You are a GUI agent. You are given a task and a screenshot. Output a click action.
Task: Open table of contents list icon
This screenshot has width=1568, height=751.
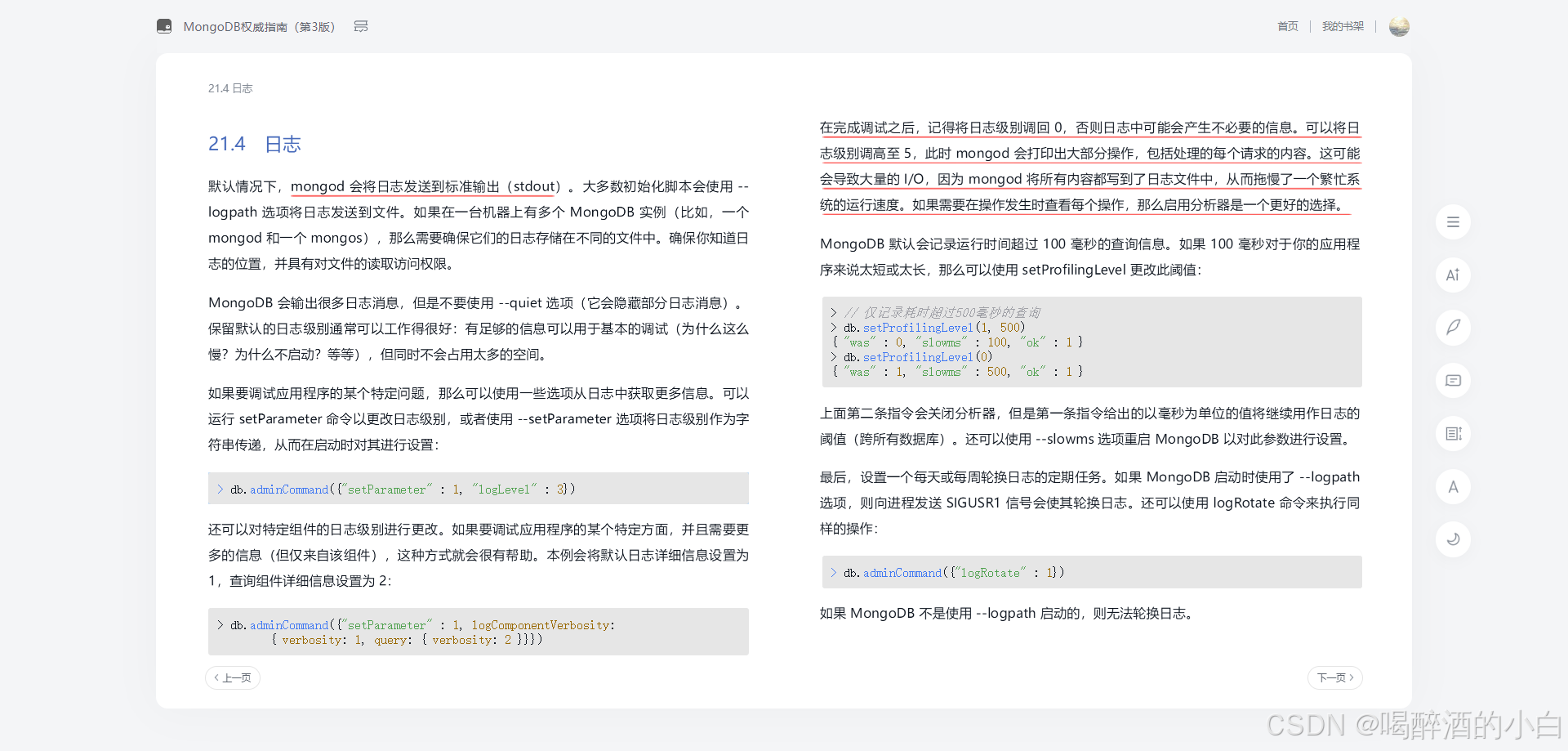[1453, 222]
